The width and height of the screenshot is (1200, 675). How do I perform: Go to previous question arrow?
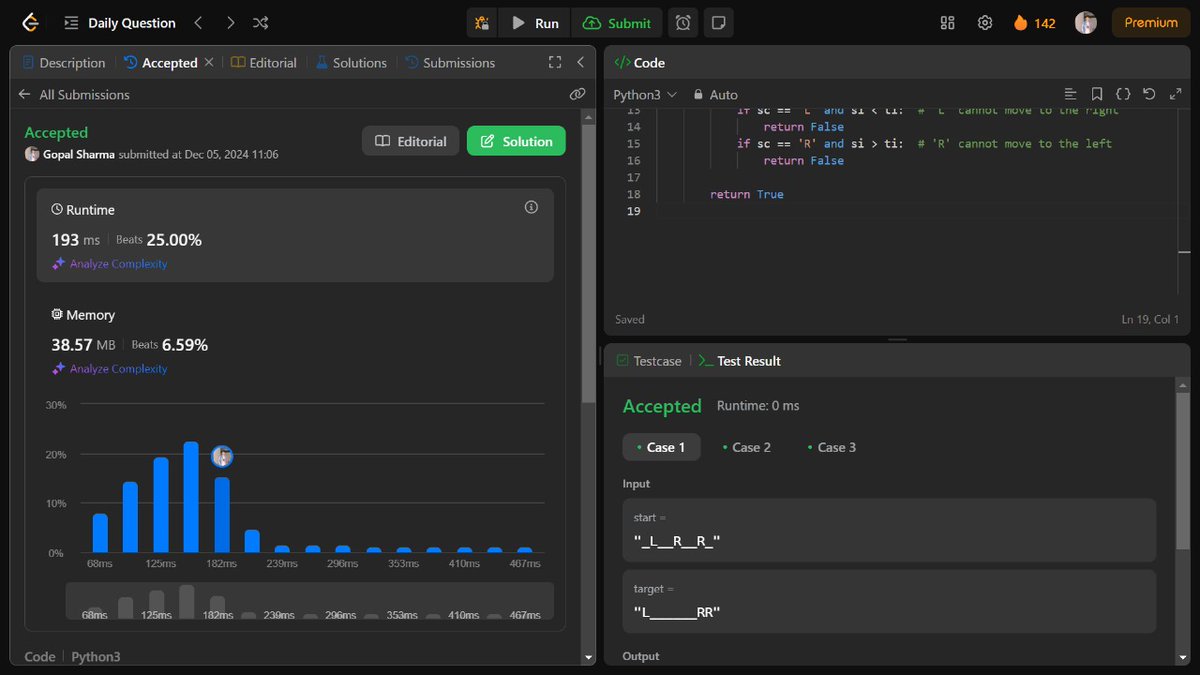(x=198, y=22)
